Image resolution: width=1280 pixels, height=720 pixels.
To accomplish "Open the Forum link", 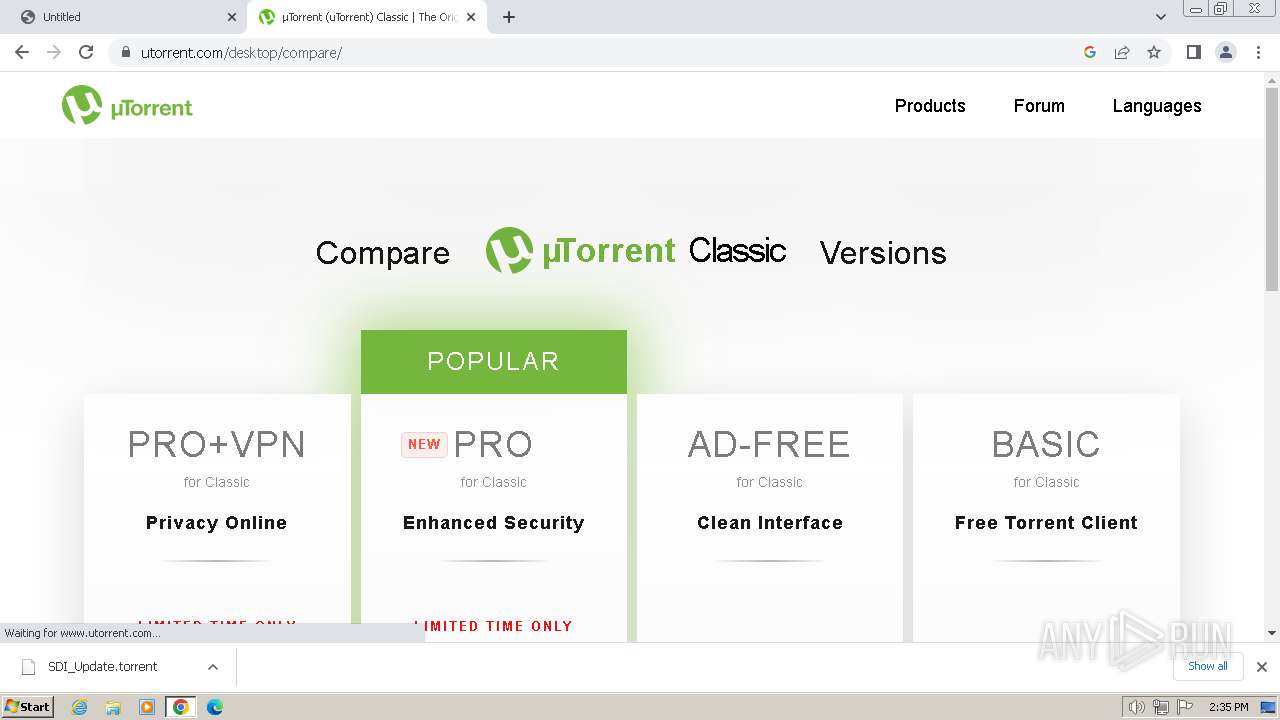I will 1039,106.
